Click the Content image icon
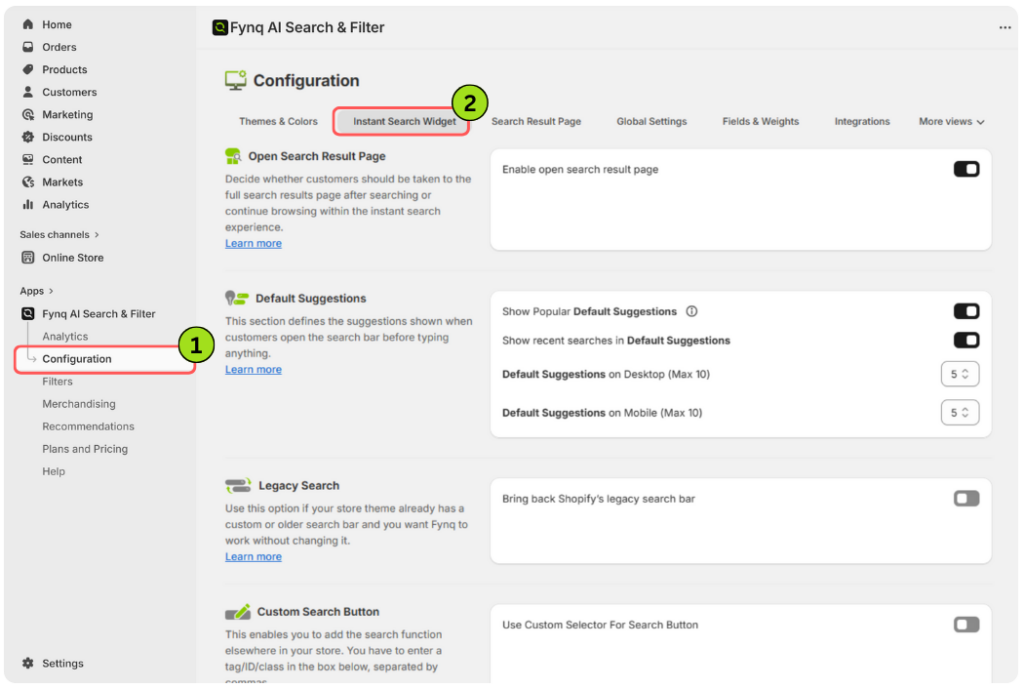 coord(27,159)
